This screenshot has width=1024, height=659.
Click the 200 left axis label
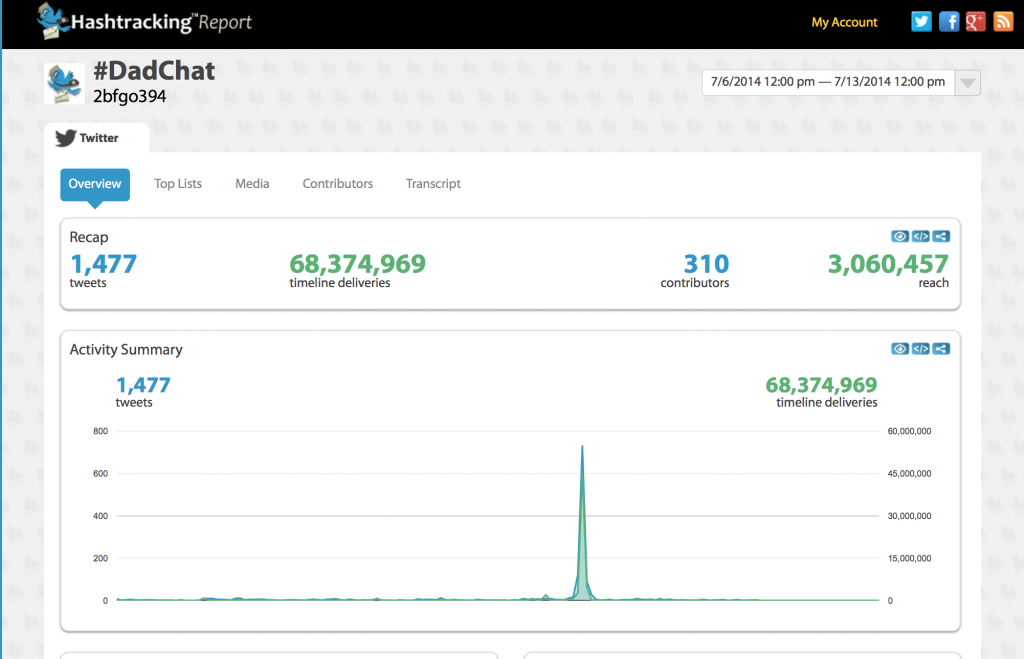click(101, 558)
